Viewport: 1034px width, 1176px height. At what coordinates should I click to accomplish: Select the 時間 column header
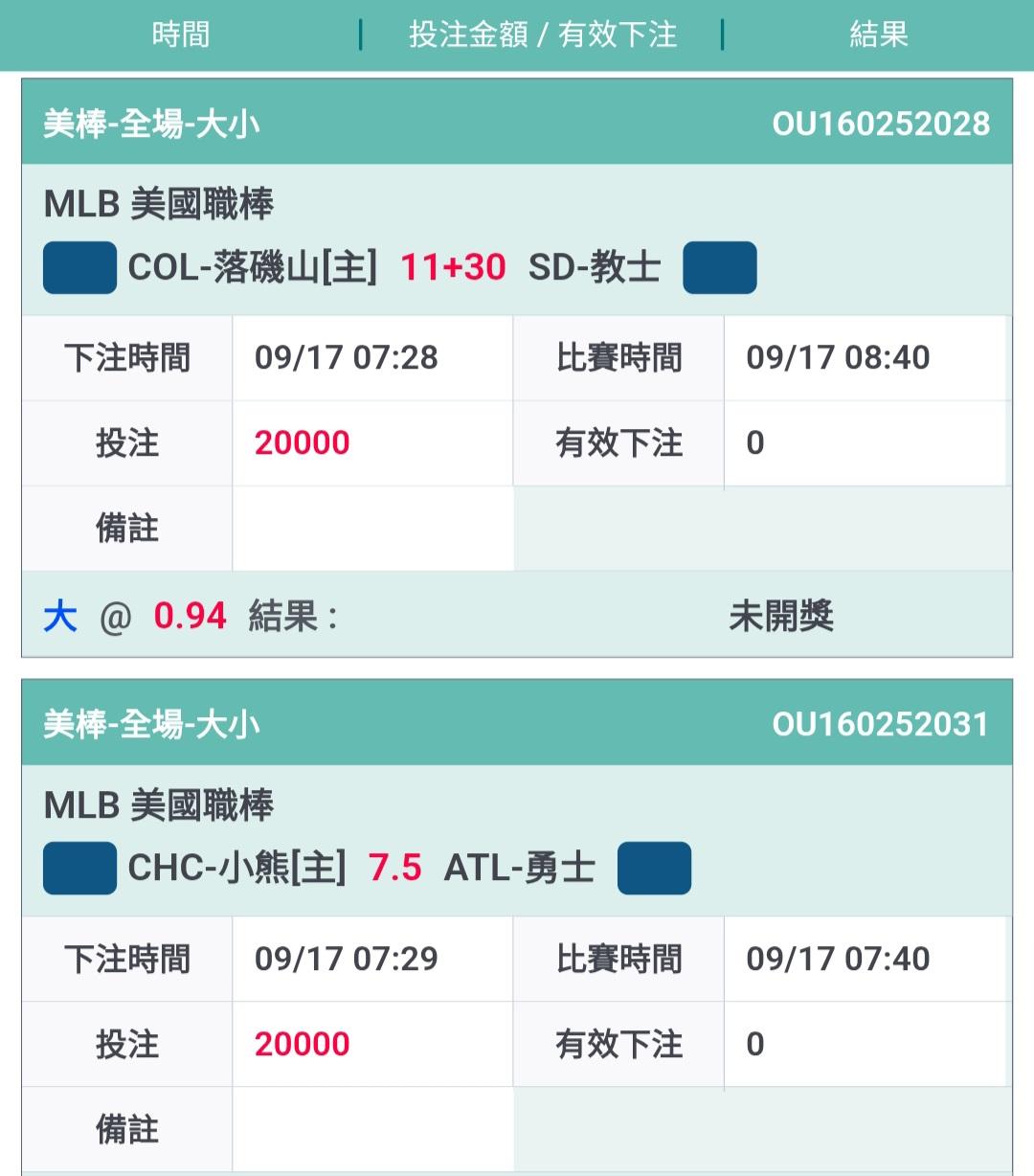pyautogui.click(x=180, y=34)
